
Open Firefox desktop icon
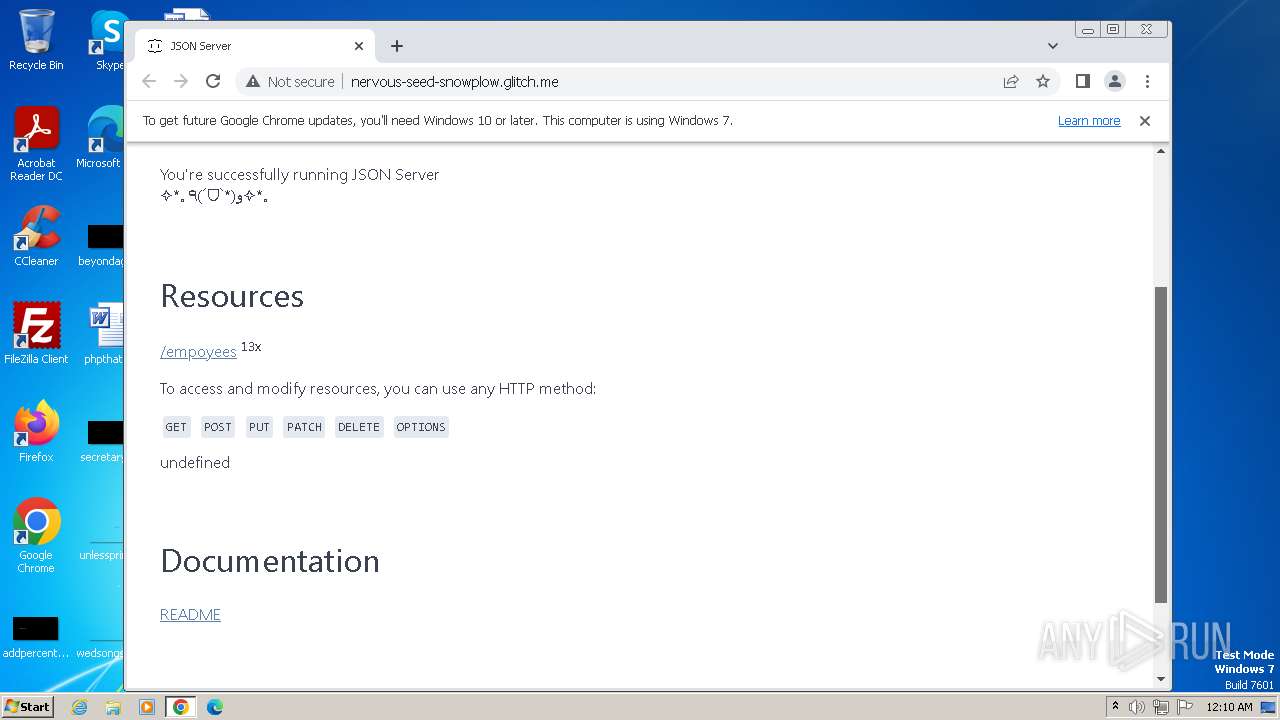(36, 431)
